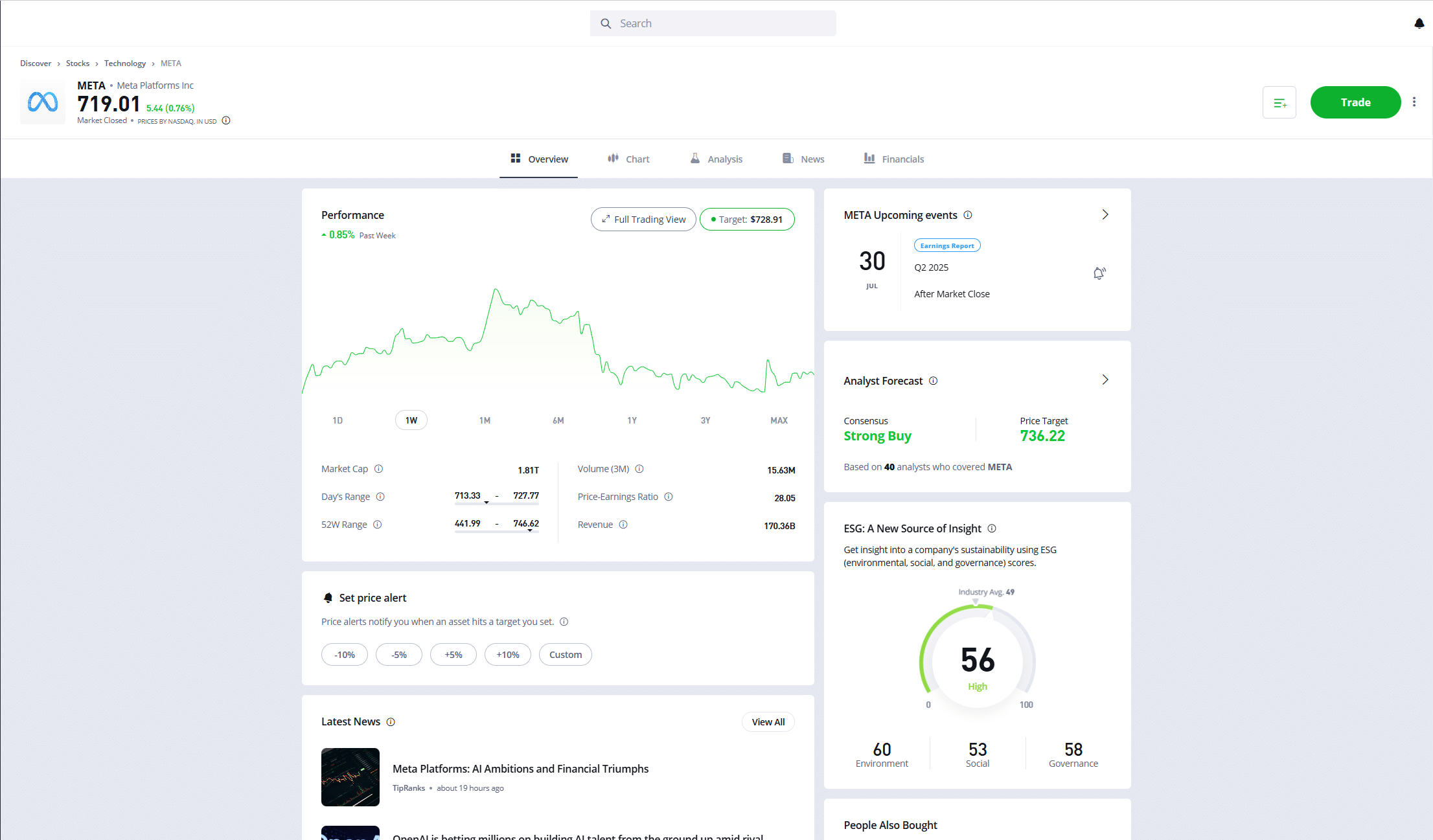Image resolution: width=1433 pixels, height=840 pixels.
Task: Open the Financials tab
Action: click(894, 159)
